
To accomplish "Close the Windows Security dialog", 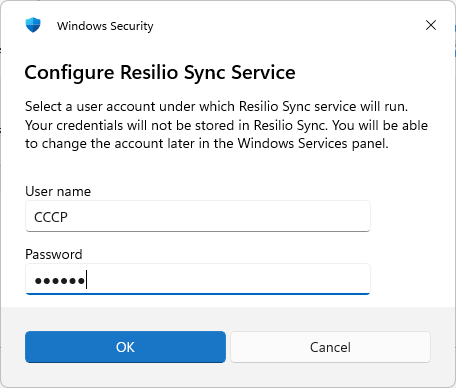I will click(431, 25).
